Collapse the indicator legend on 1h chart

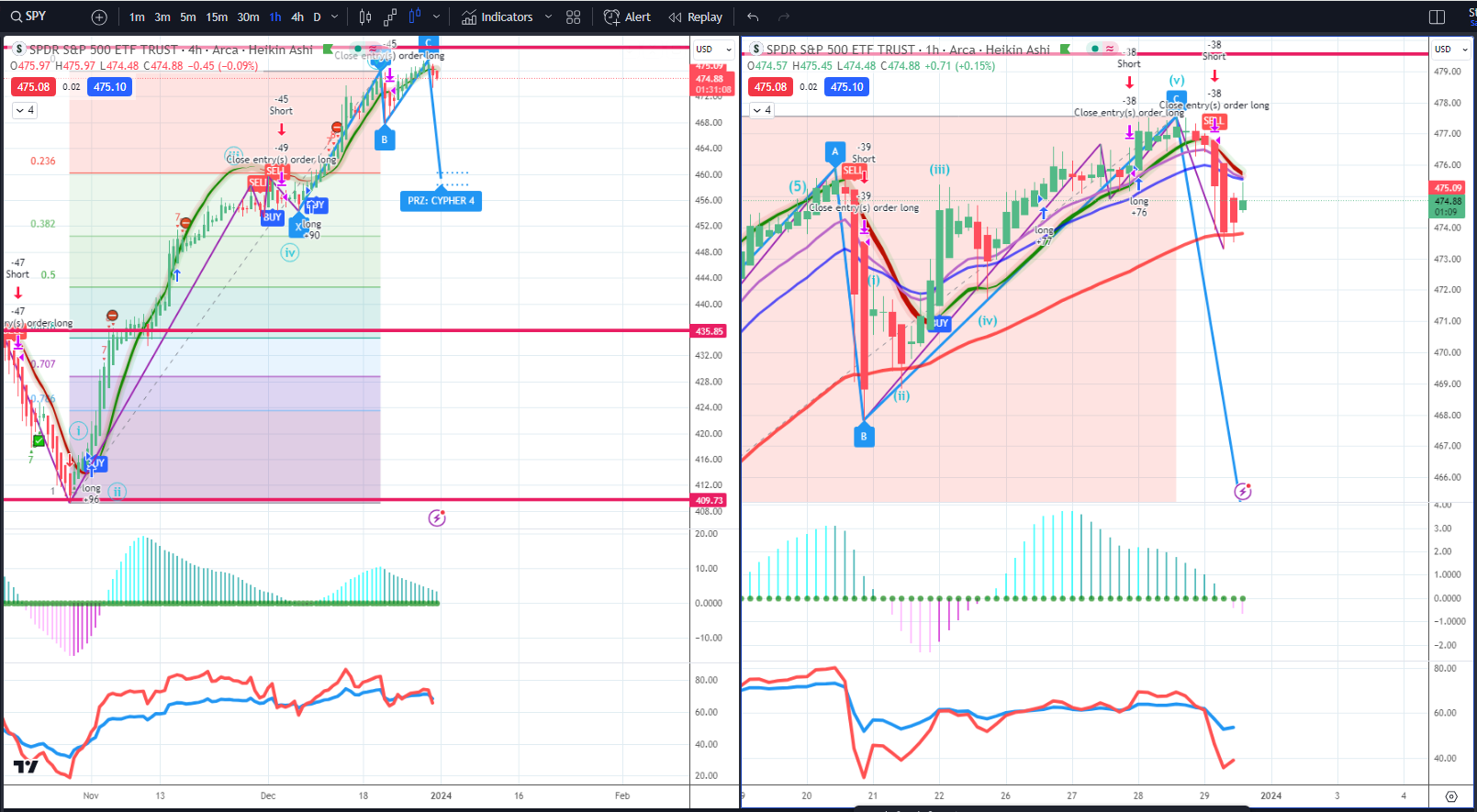(x=762, y=110)
